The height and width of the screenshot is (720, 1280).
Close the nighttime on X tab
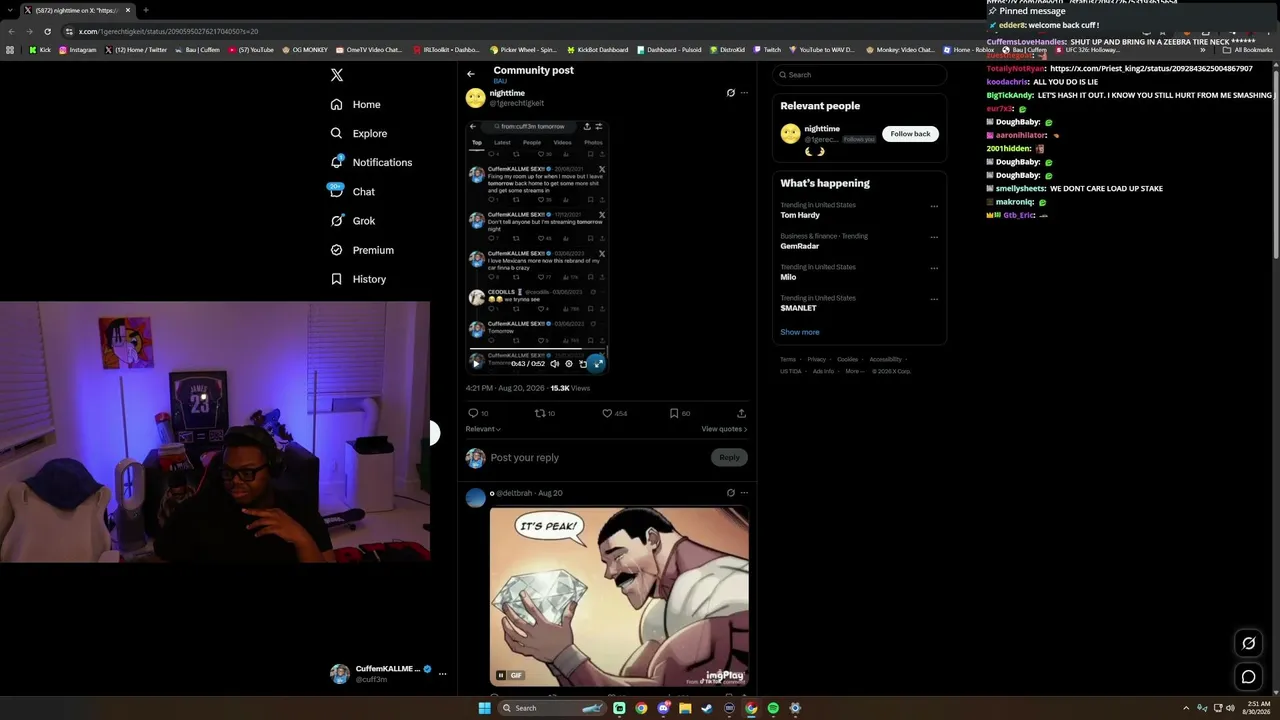tap(128, 10)
